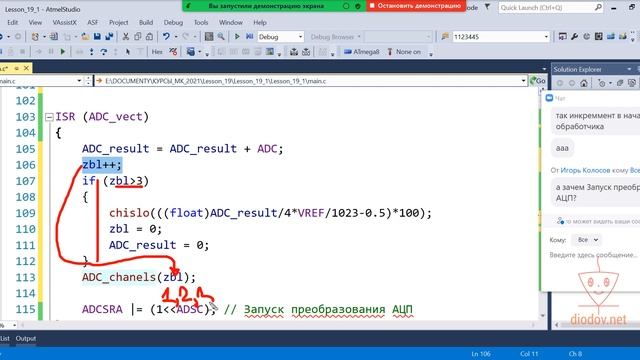The image size is (640, 360).
Task: Click the Copy icon in the toolbar
Action: [x=138, y=37]
